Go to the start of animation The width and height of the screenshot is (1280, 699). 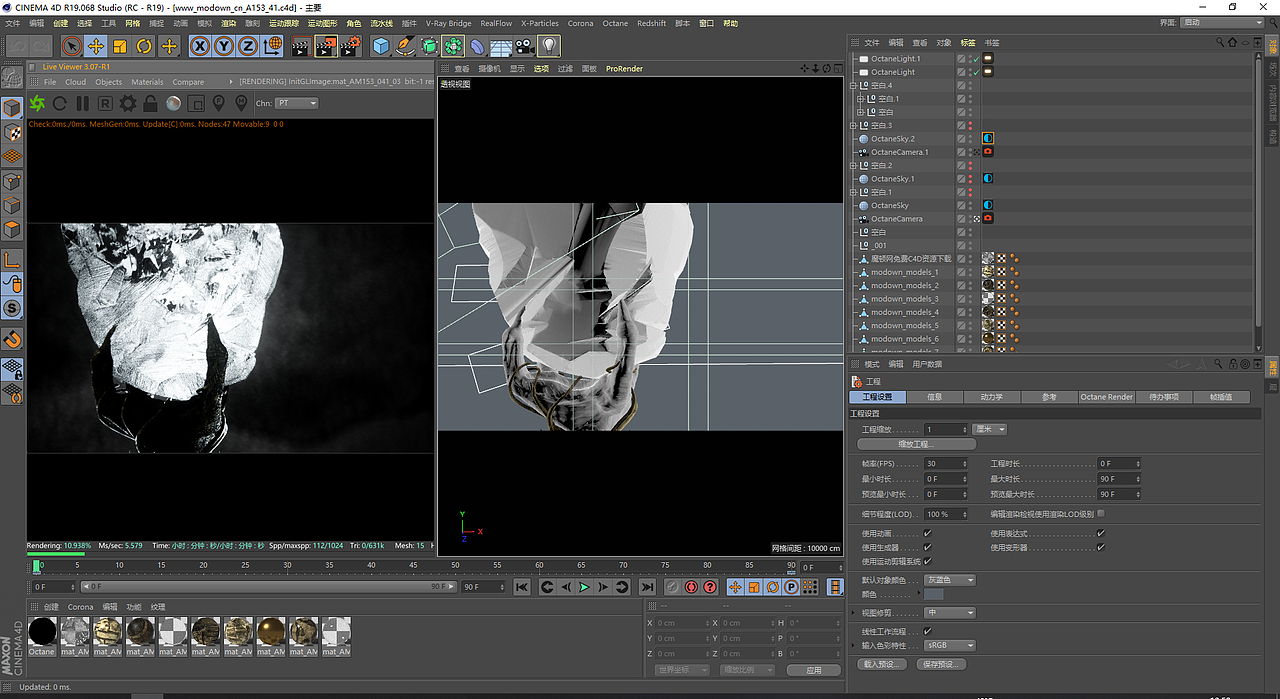pyautogui.click(x=522, y=587)
